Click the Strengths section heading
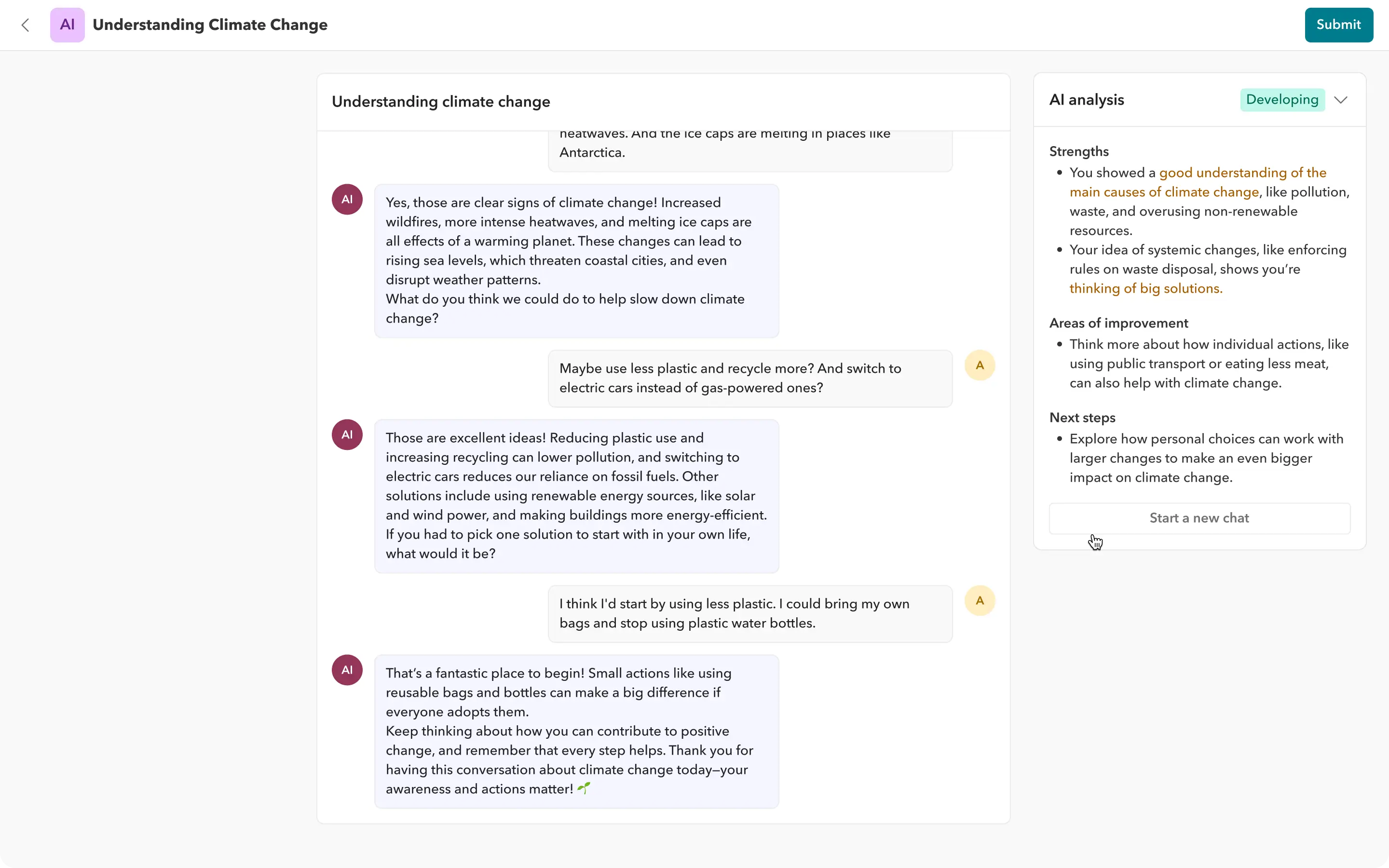 (x=1078, y=151)
